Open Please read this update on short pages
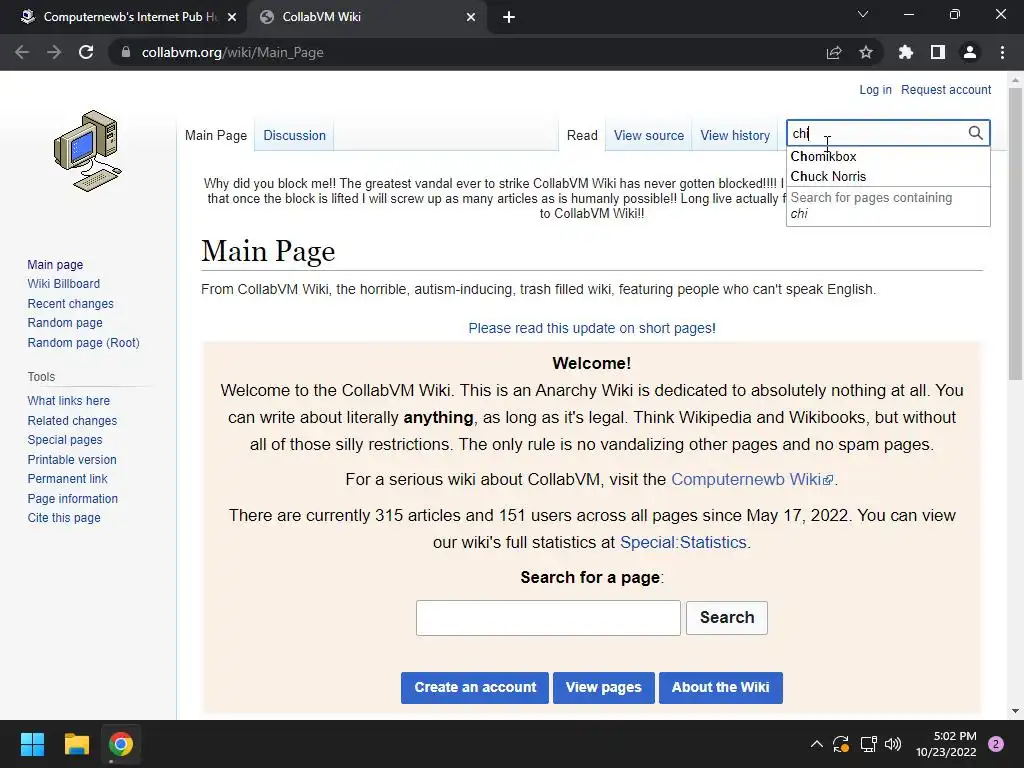The height and width of the screenshot is (768, 1024). click(592, 328)
